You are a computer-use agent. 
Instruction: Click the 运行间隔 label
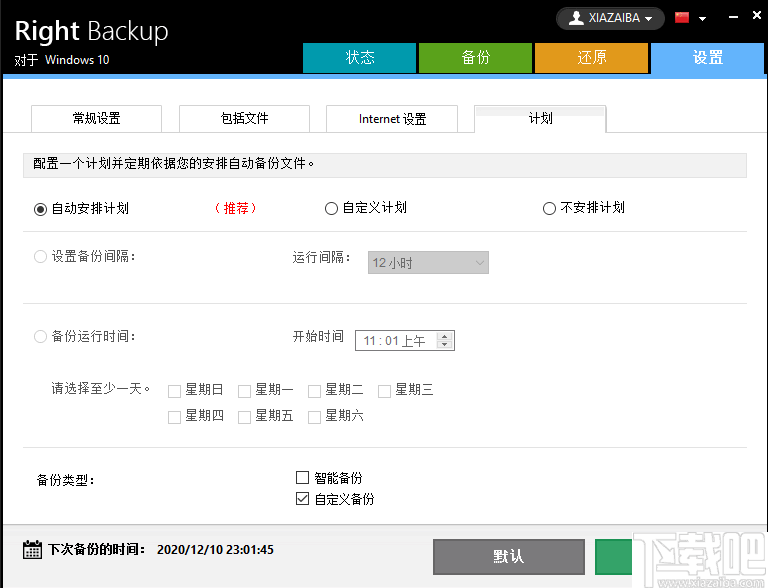tap(321, 257)
